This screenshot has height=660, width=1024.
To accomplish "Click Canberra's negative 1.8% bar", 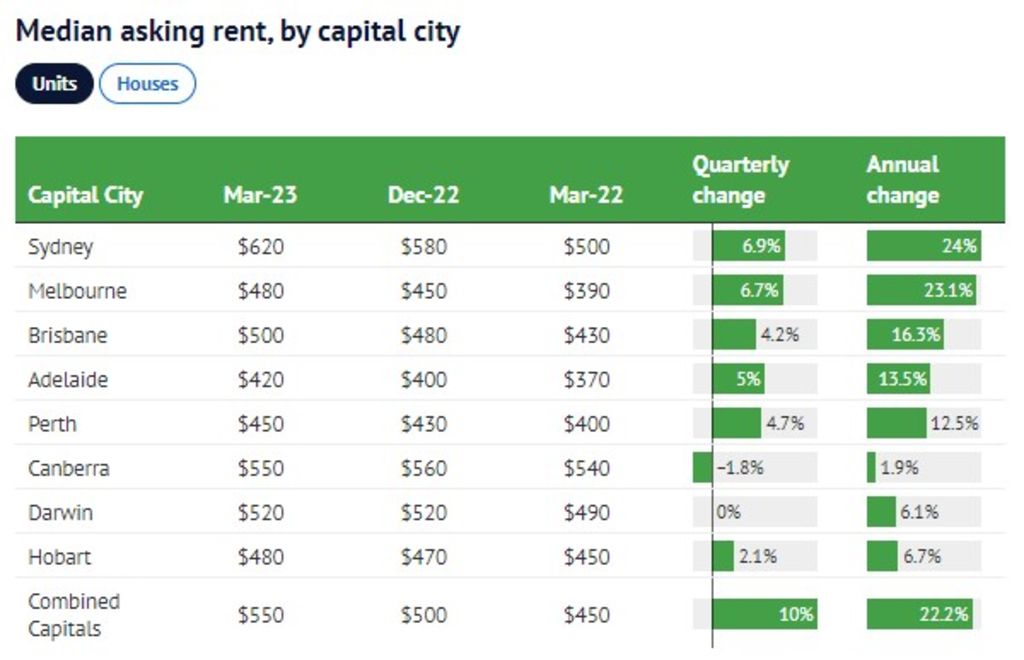I will tap(700, 467).
